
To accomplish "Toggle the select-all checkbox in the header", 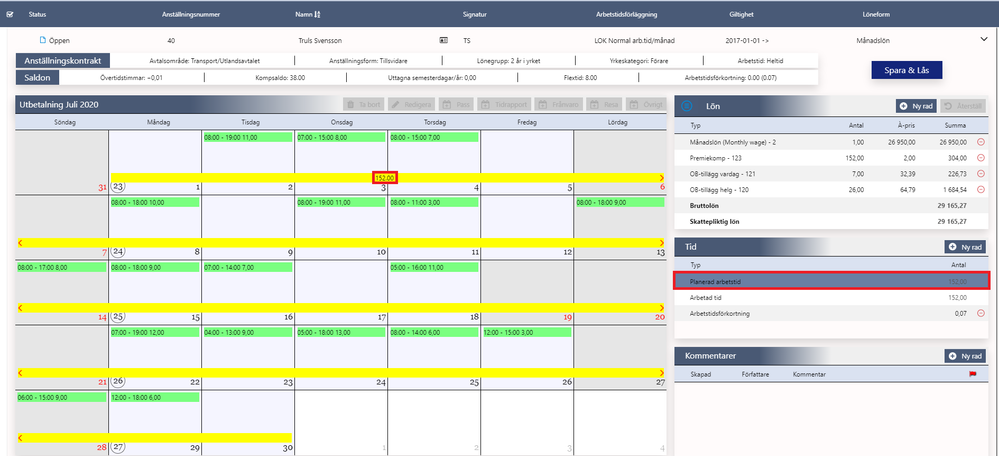I will (x=9, y=13).
